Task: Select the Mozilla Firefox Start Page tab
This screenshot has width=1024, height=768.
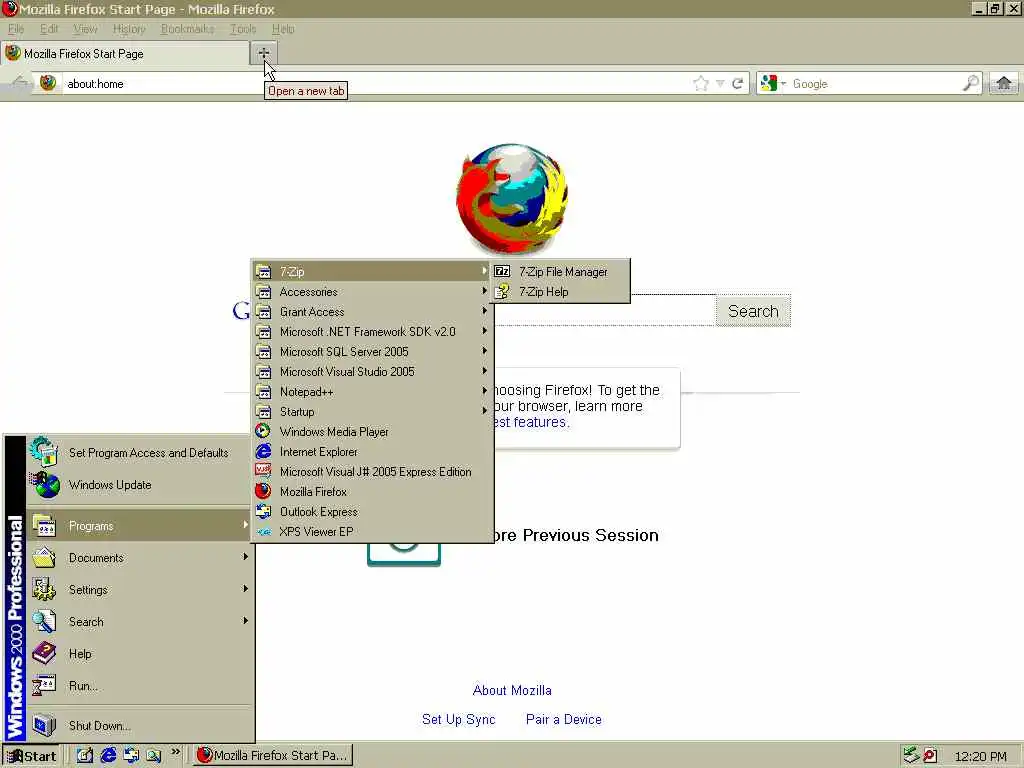Action: click(x=125, y=54)
